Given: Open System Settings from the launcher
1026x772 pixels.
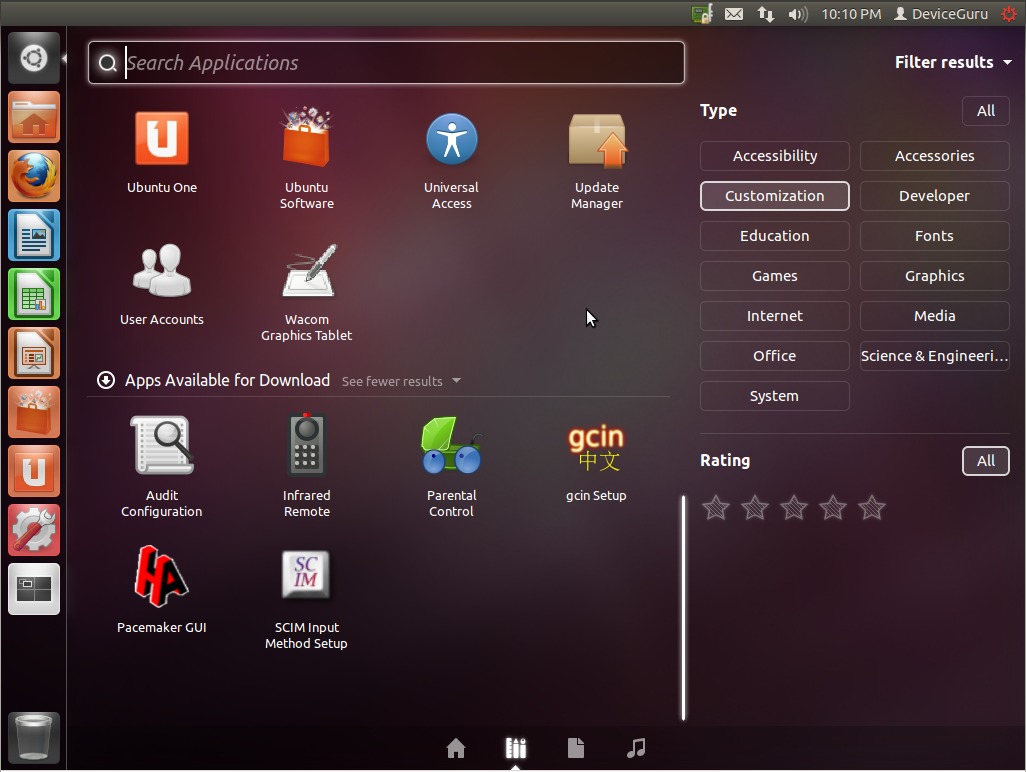Looking at the screenshot, I should click(x=34, y=529).
